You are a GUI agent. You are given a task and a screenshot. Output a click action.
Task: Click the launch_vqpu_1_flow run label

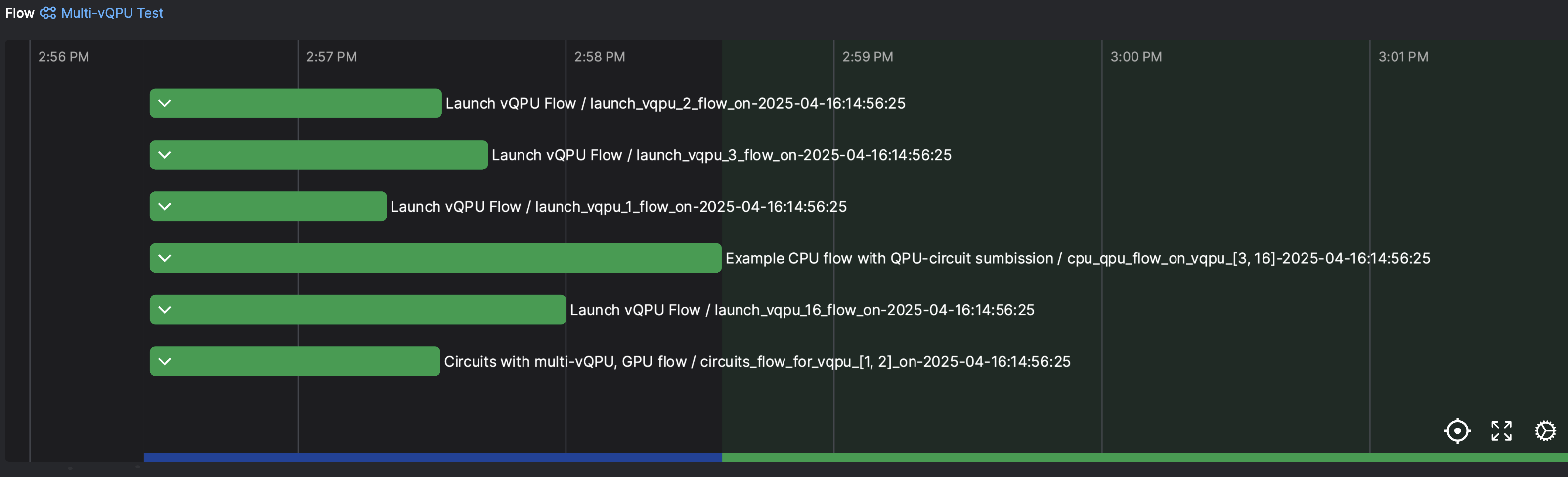[x=618, y=206]
